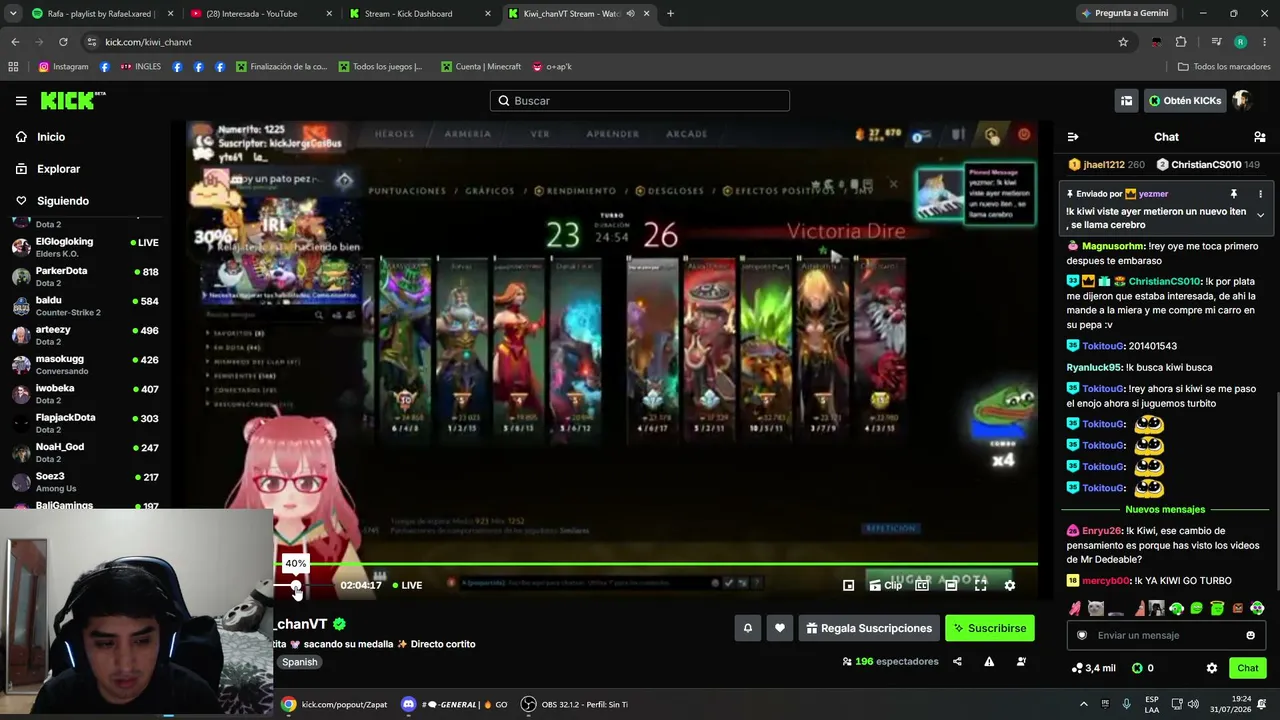Viewport: 1280px width, 720px height.
Task: Click the chat identity badge icon
Action: [1081, 635]
